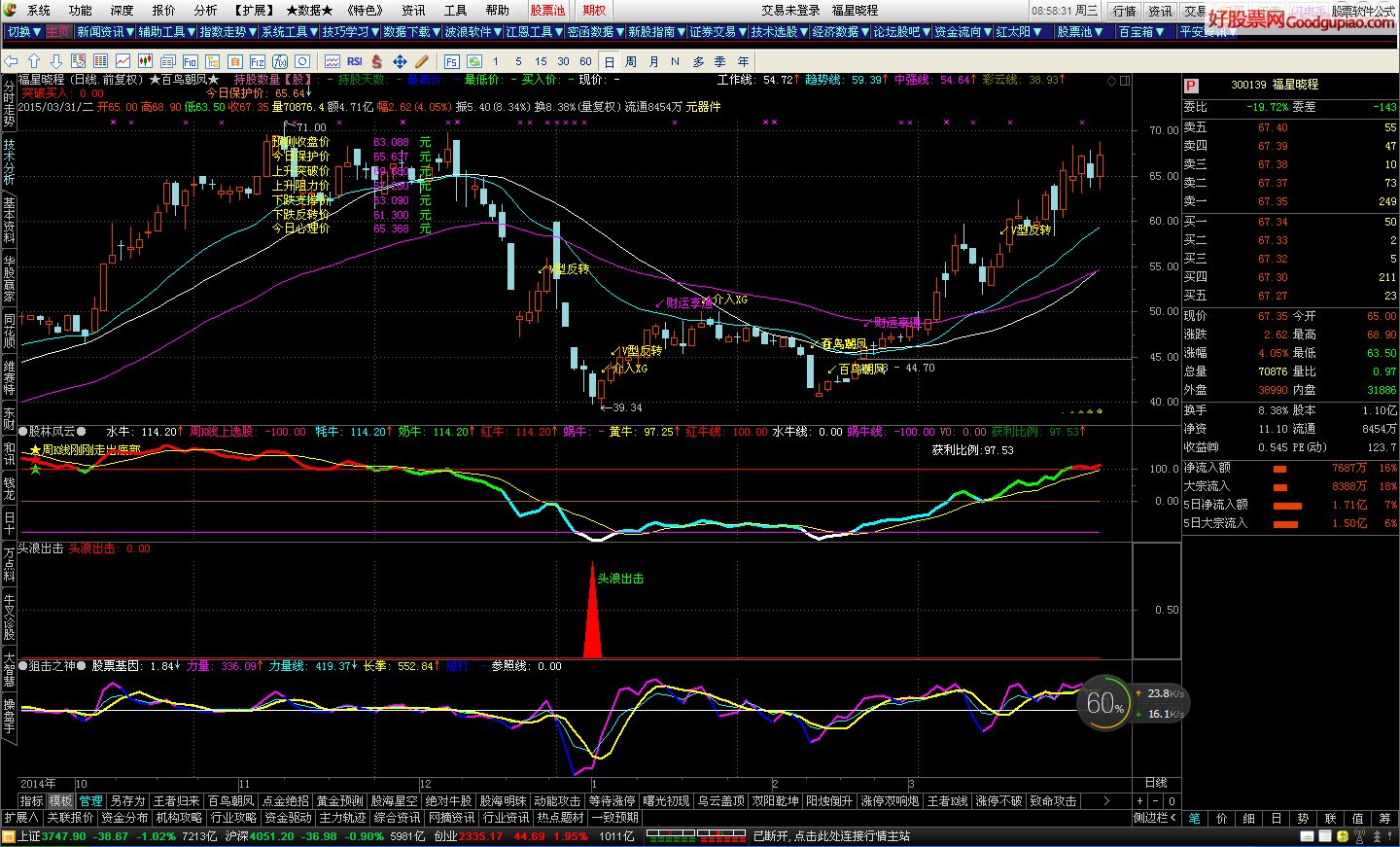The image size is (1400, 847).
Task: Open the 系统 menu
Action: (x=39, y=10)
